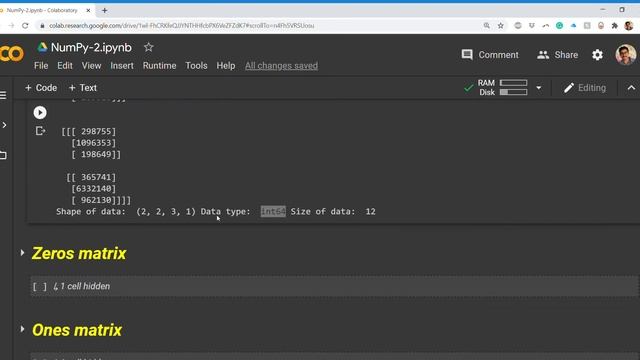
Task: Open the Help menu
Action: 226,66
